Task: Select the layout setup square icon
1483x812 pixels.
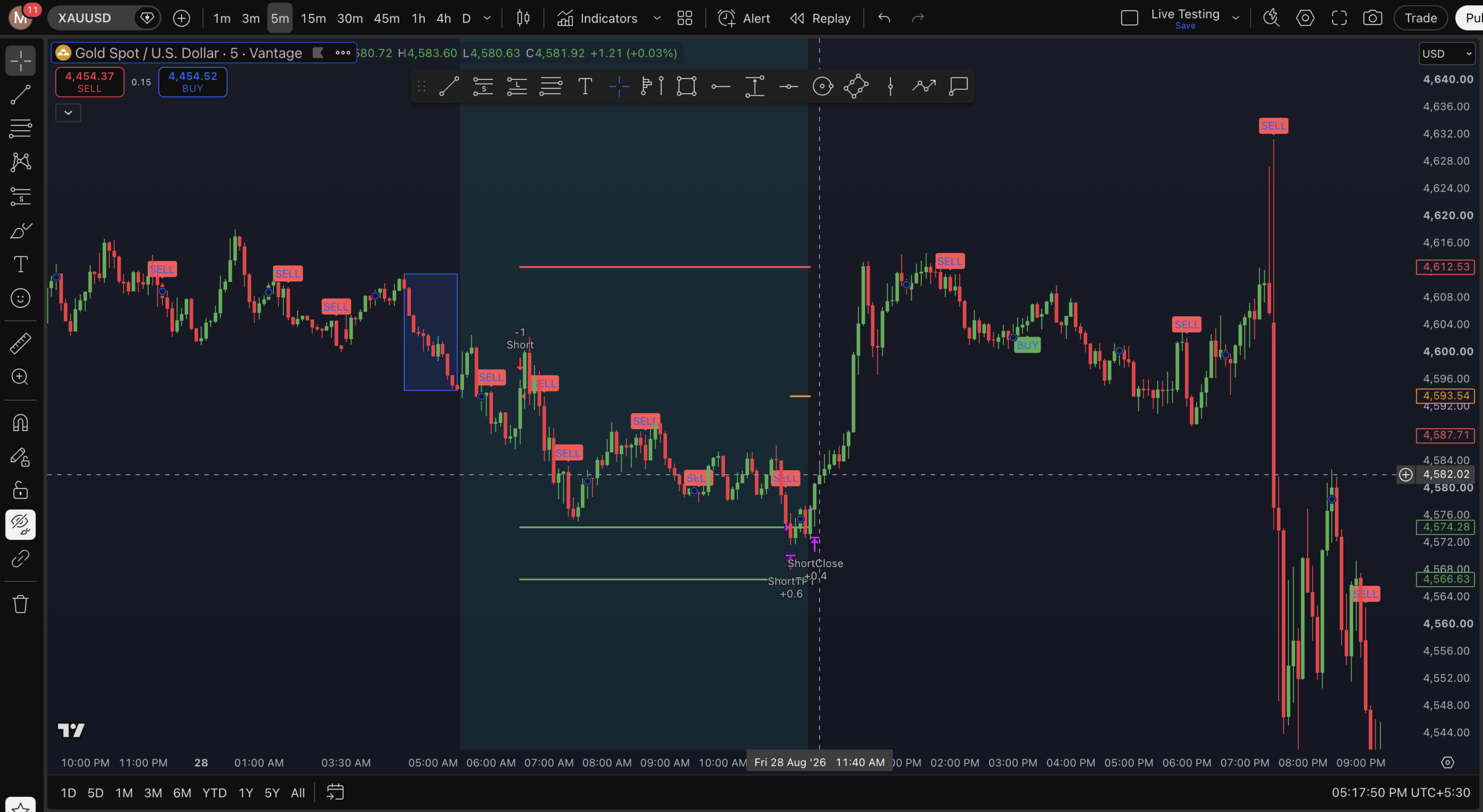Action: tap(1129, 18)
